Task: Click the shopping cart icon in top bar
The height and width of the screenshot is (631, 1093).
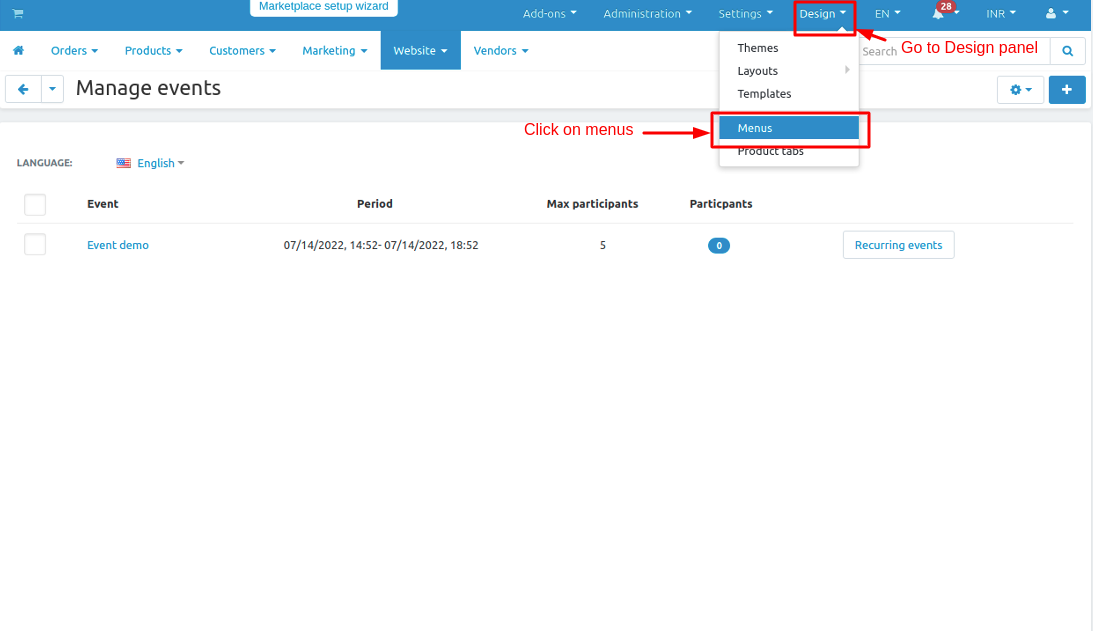Action: click(x=18, y=14)
